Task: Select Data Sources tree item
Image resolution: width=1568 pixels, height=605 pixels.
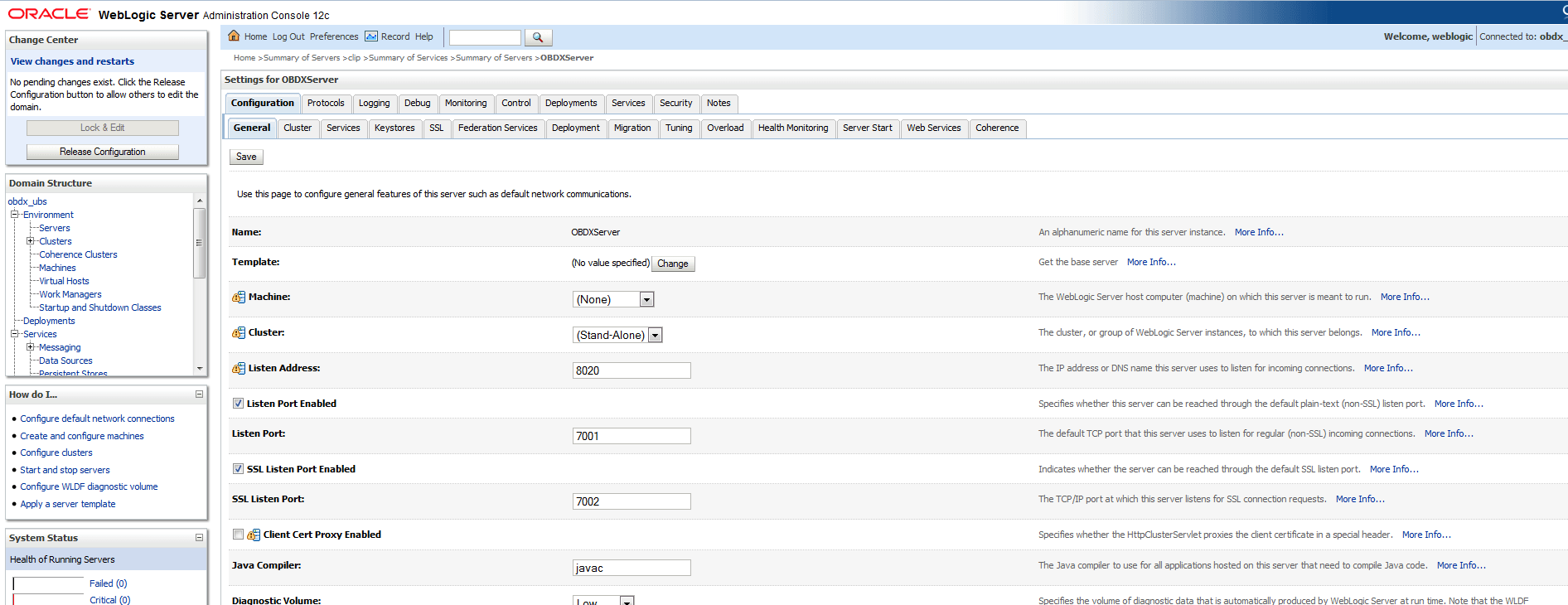Action: click(x=65, y=361)
